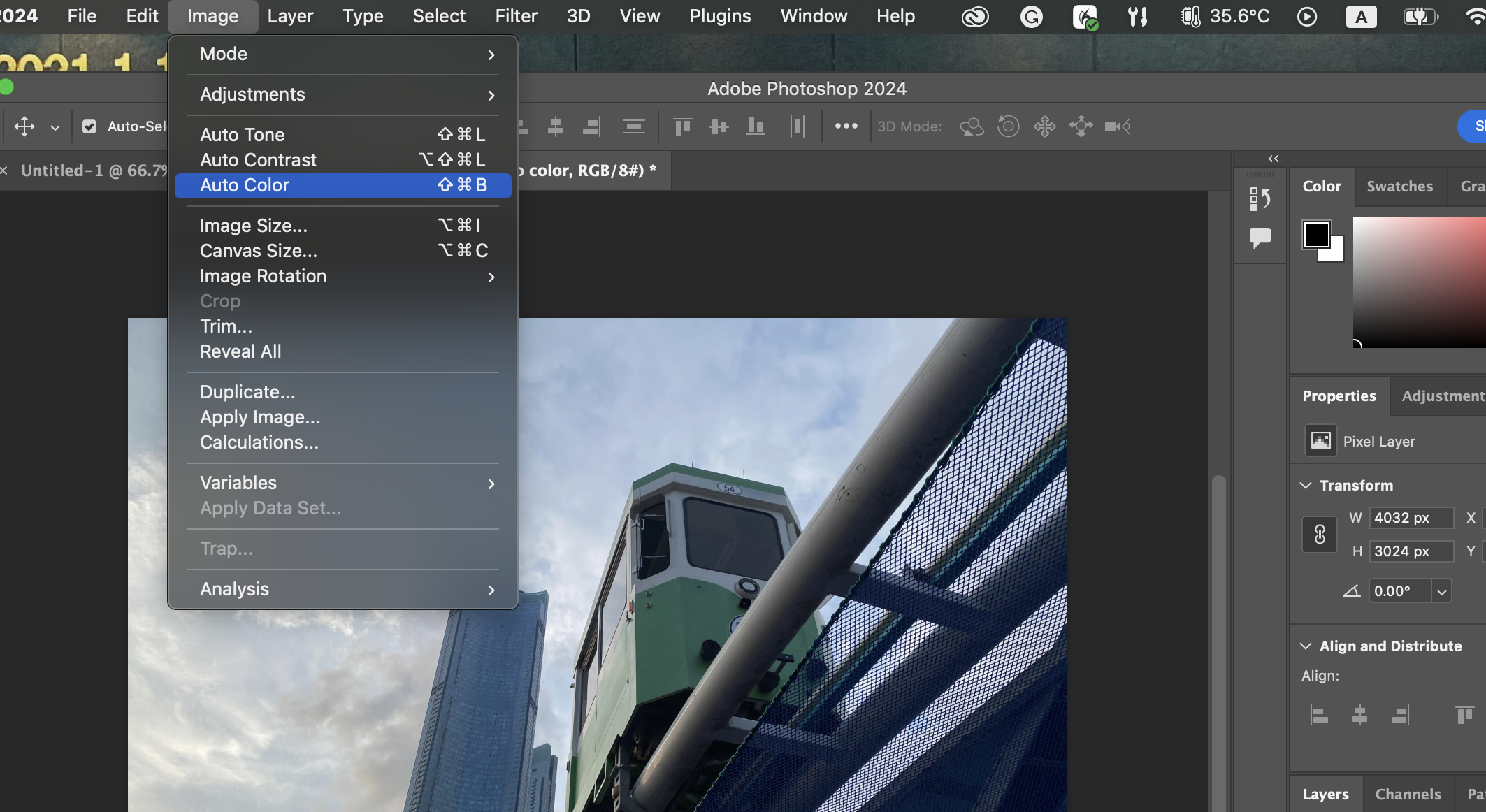
Task: Open the Filter menu
Action: (x=516, y=16)
